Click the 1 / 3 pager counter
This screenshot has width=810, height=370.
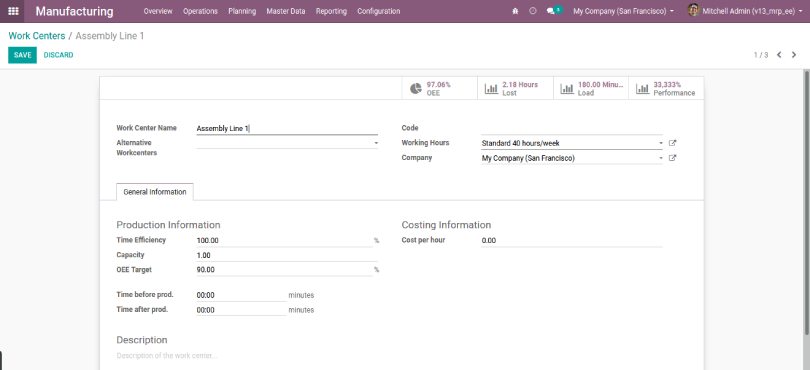click(x=760, y=55)
